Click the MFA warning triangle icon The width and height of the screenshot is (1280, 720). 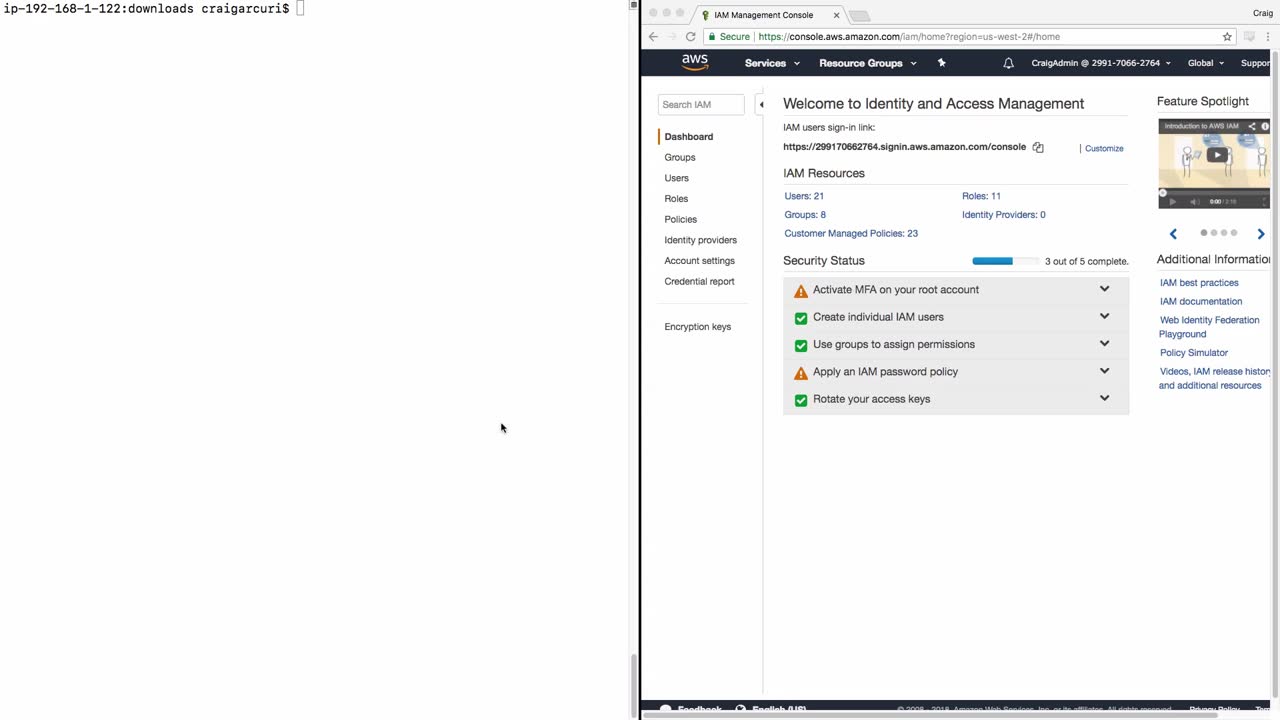click(801, 291)
